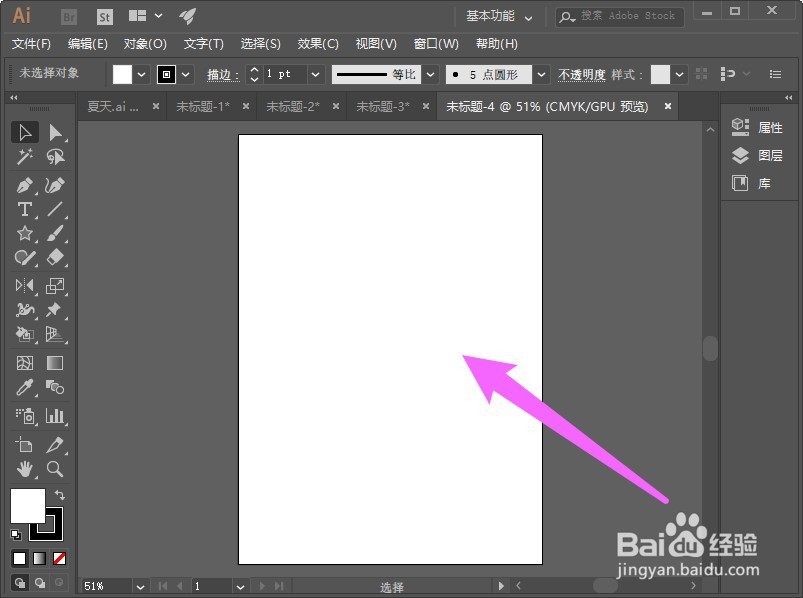
Task: Select the Star tool
Action: (25, 233)
